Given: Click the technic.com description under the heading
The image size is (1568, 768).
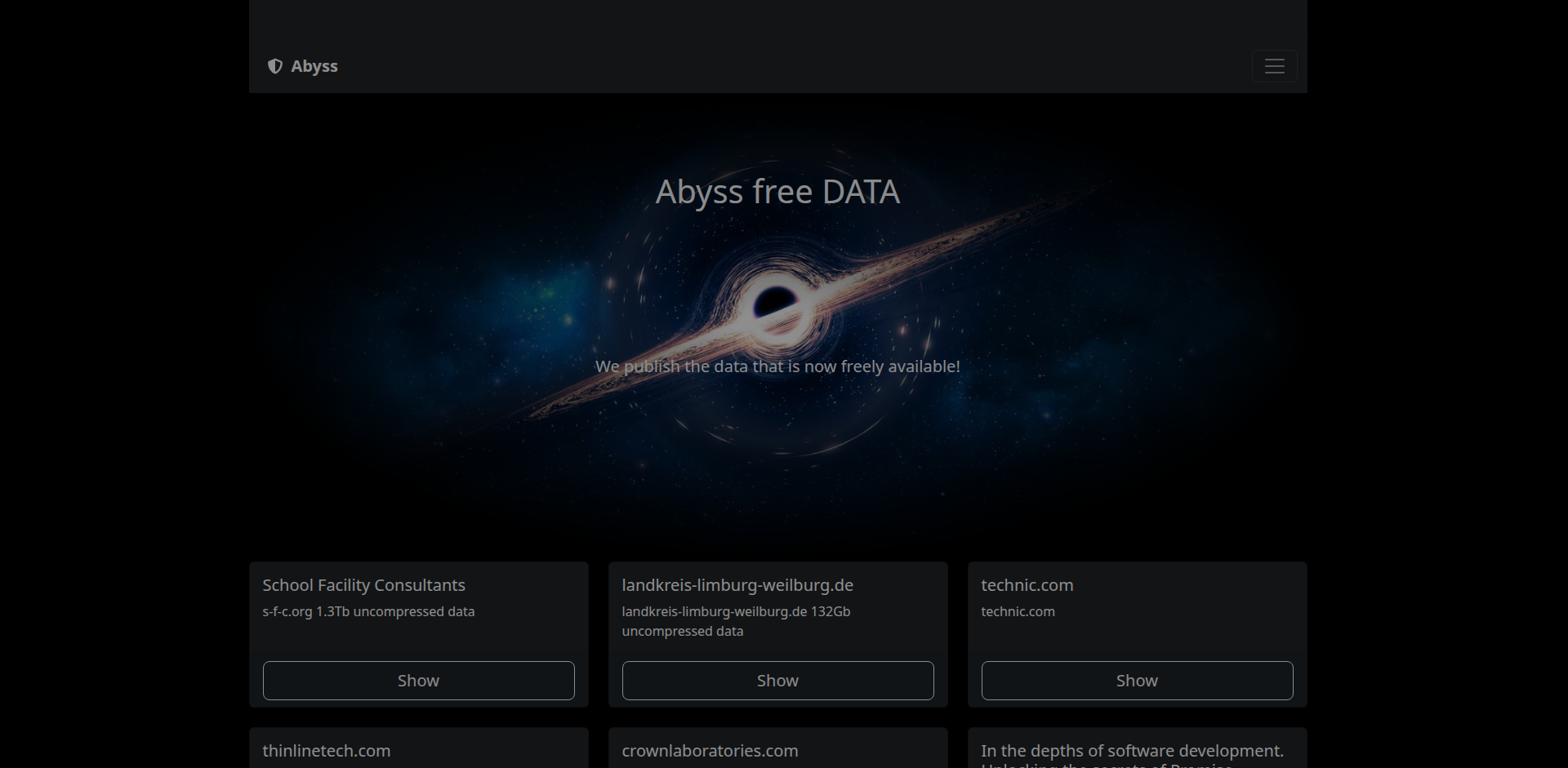Looking at the screenshot, I should (x=1018, y=611).
